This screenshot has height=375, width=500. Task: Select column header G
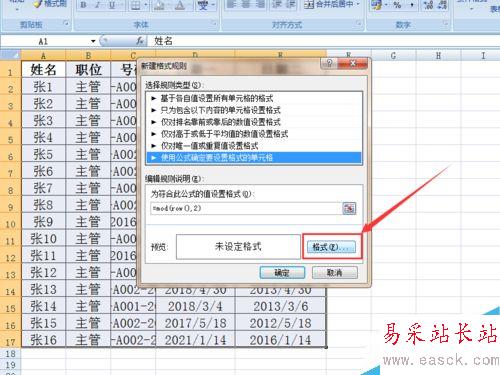[394, 55]
